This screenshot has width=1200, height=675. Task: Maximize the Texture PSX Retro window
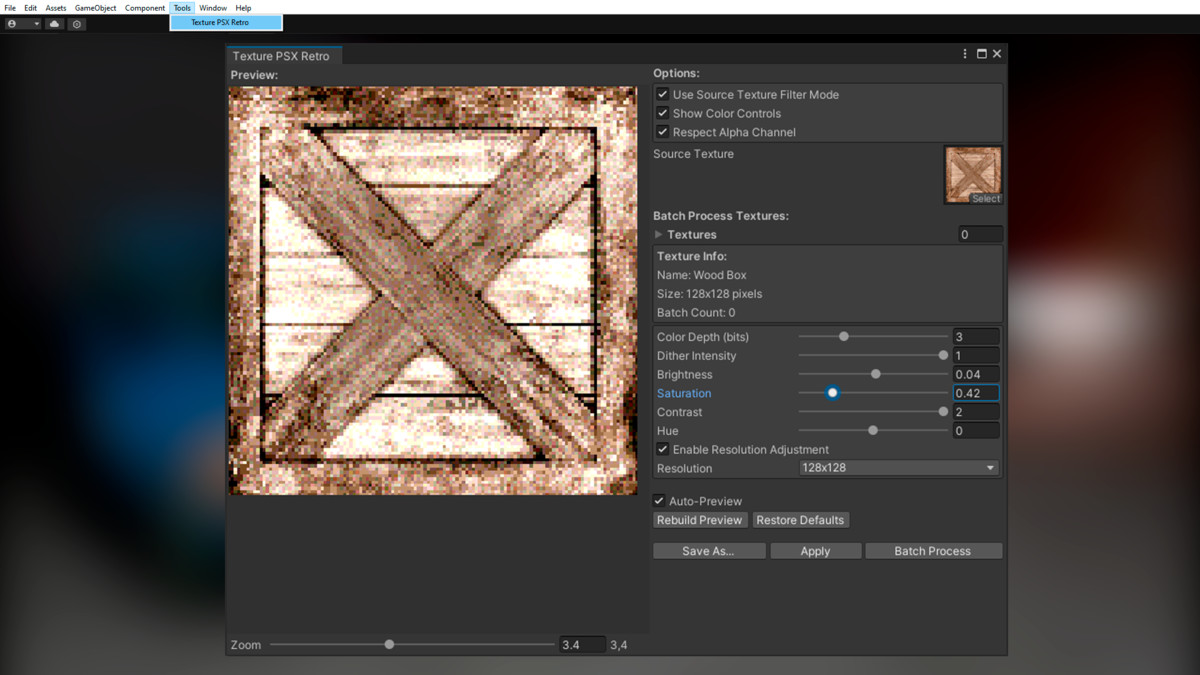point(981,54)
